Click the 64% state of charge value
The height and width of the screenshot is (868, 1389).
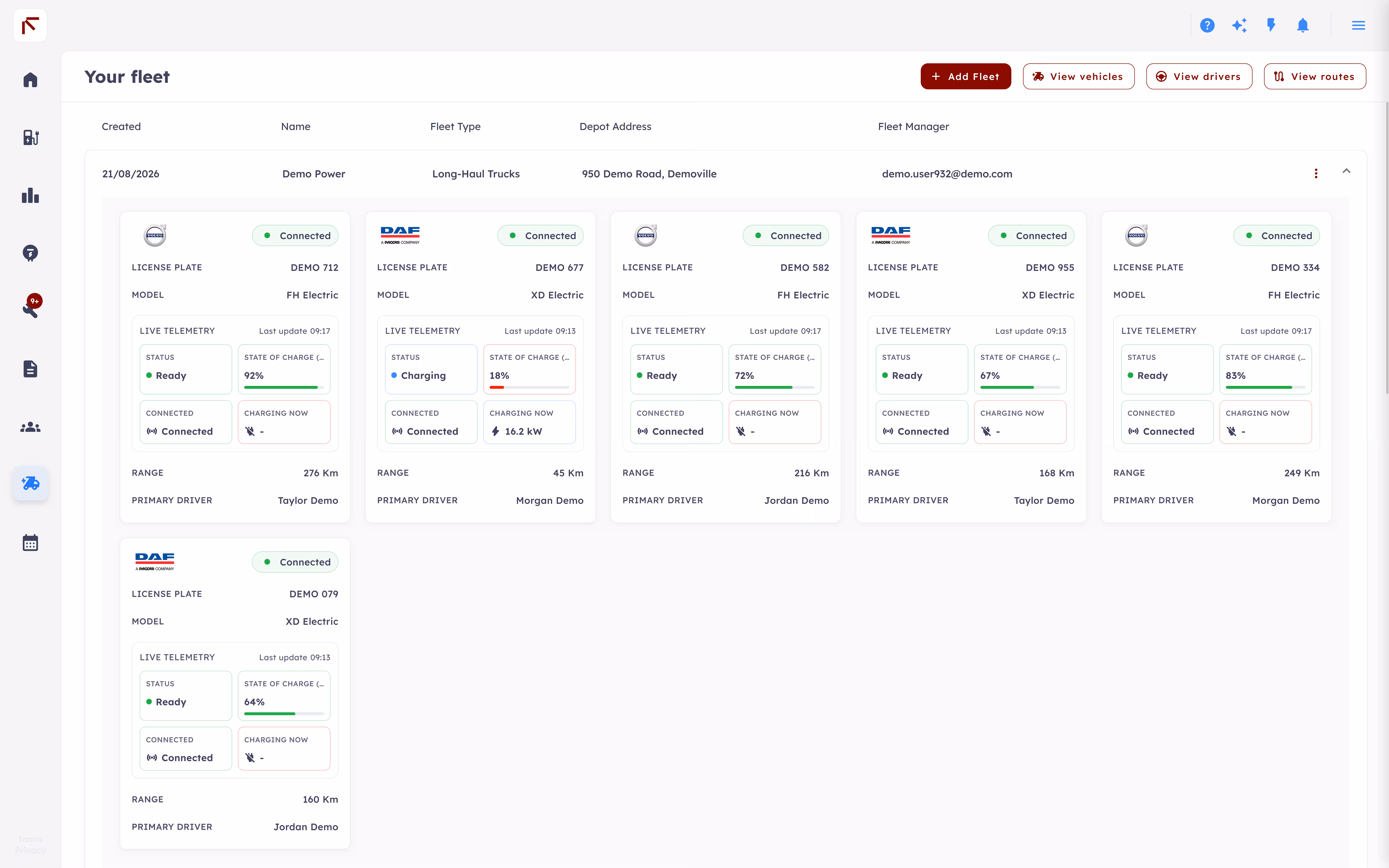point(254,702)
